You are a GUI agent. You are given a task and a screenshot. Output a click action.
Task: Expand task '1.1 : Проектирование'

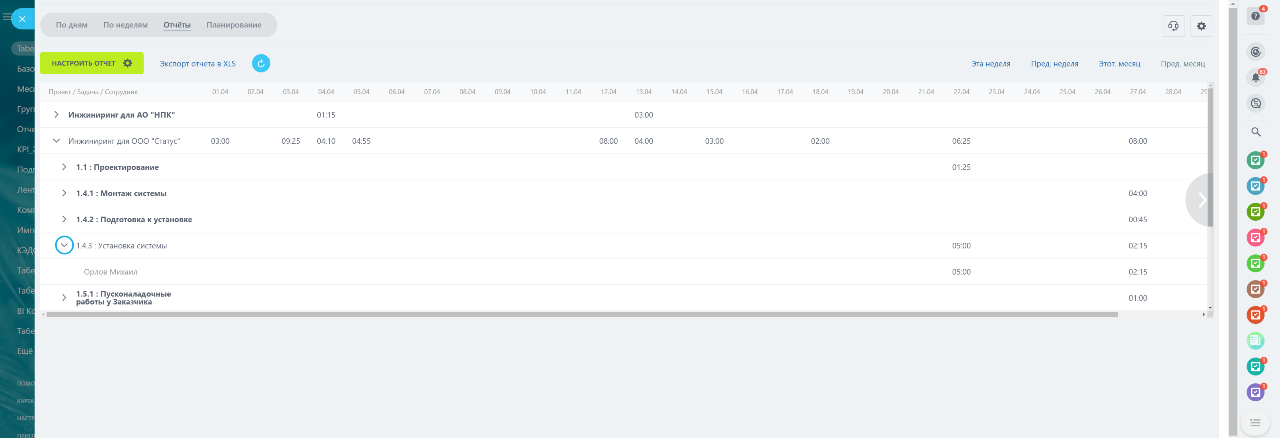click(x=64, y=167)
